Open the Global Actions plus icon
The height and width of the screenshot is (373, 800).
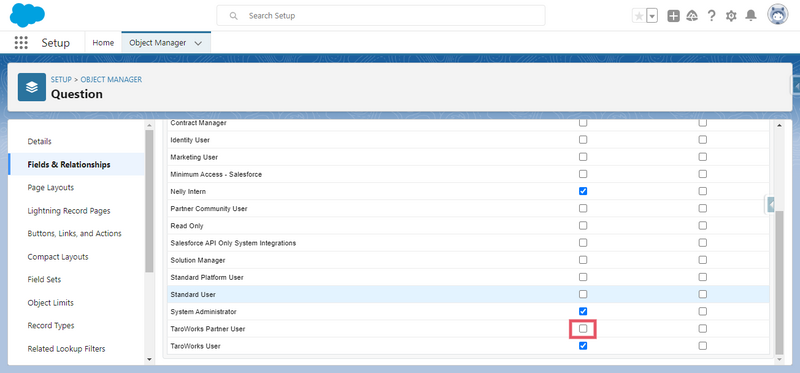coord(673,16)
